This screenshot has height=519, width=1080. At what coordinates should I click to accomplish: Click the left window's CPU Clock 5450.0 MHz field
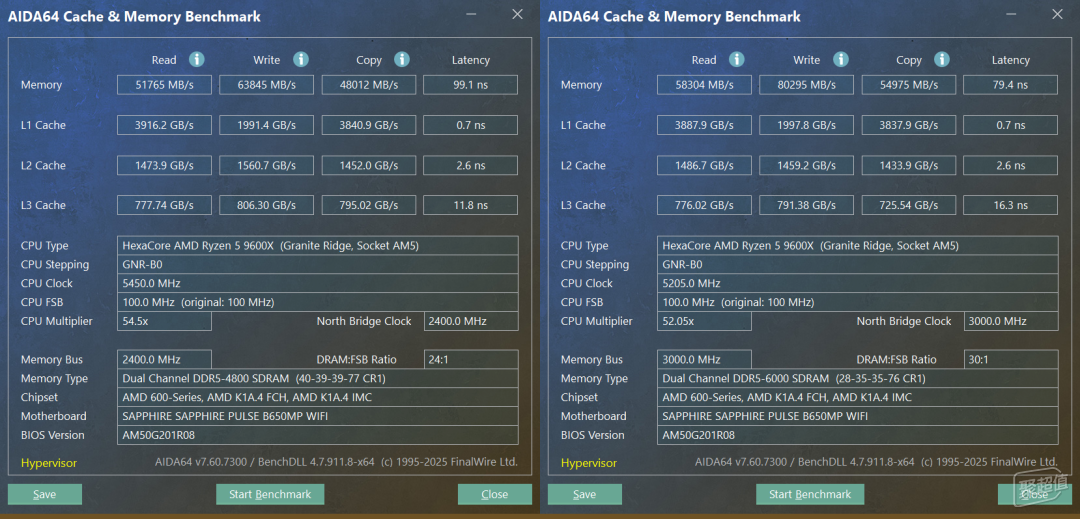click(x=318, y=283)
